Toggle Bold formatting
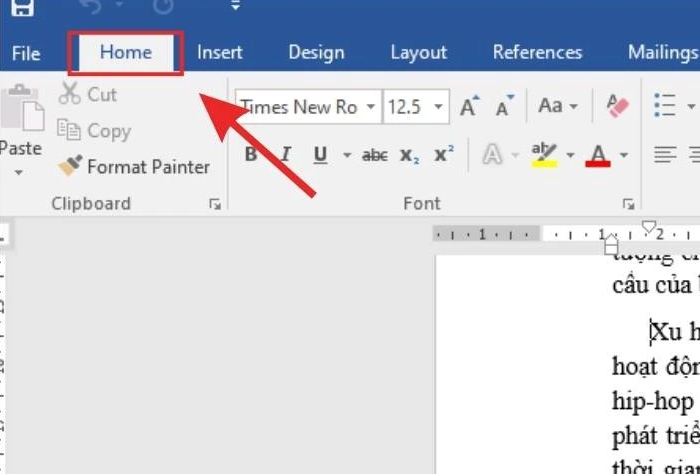 tap(251, 154)
